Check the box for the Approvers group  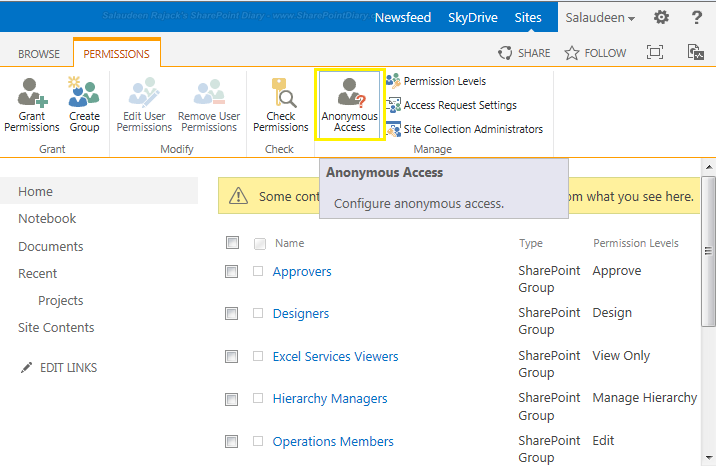pyautogui.click(x=232, y=271)
